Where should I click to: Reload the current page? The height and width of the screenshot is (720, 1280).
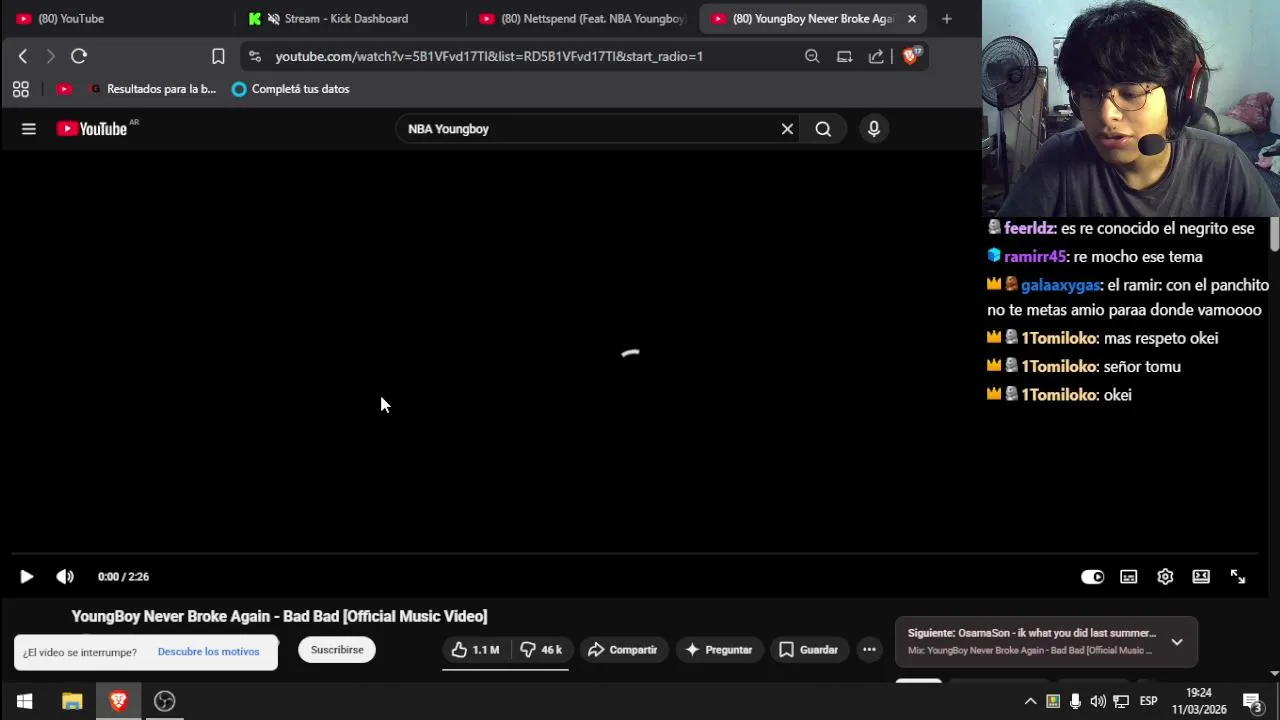tap(79, 56)
